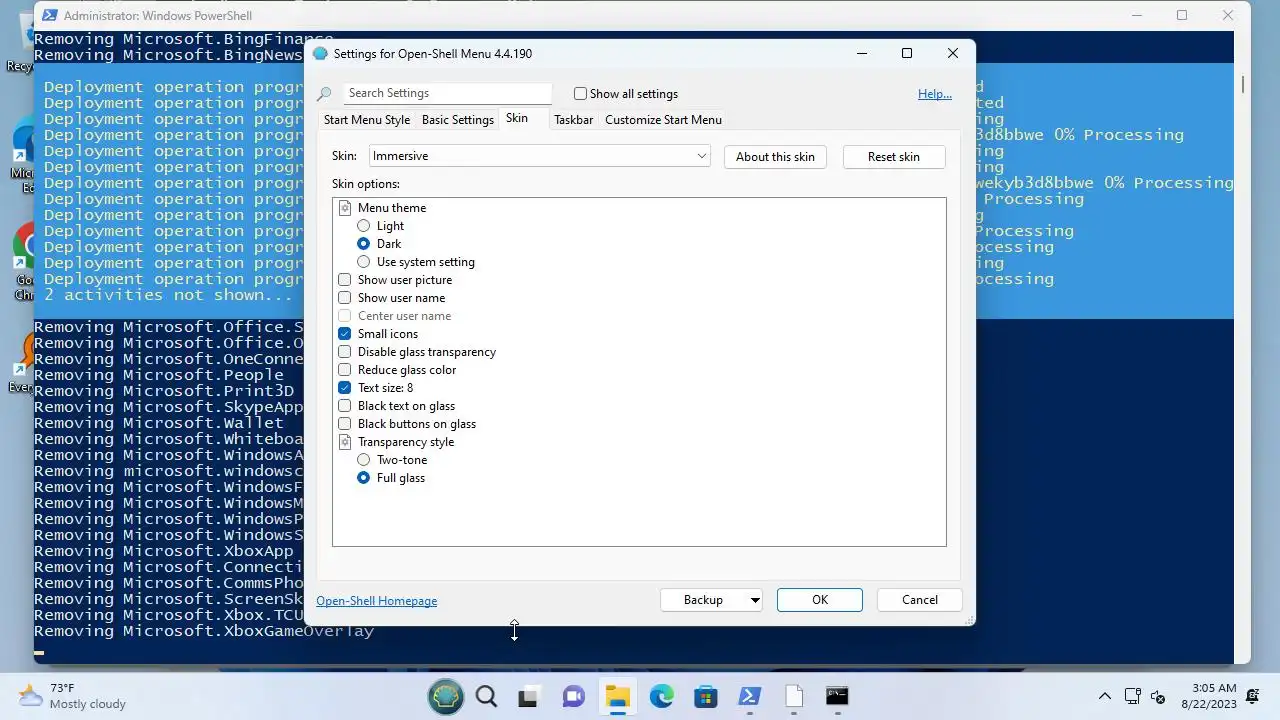Show hidden system tray icons chevron

coord(1105,696)
